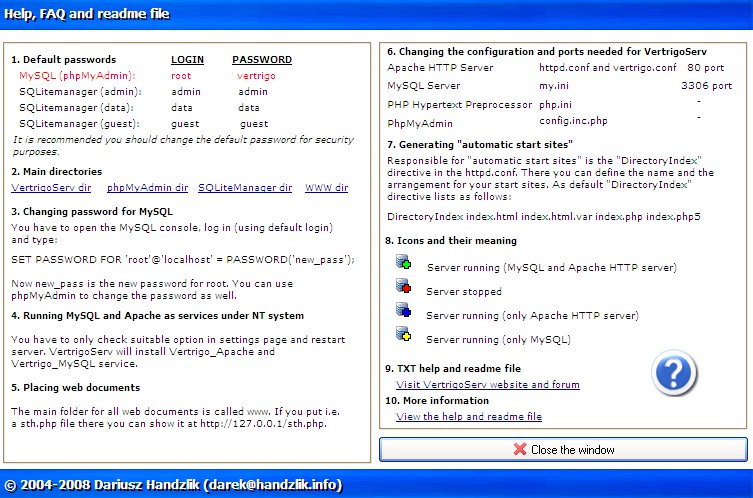The width and height of the screenshot is (753, 498).
Task: Click the 'Help, FAQ and readme file' title
Action: pos(86,14)
